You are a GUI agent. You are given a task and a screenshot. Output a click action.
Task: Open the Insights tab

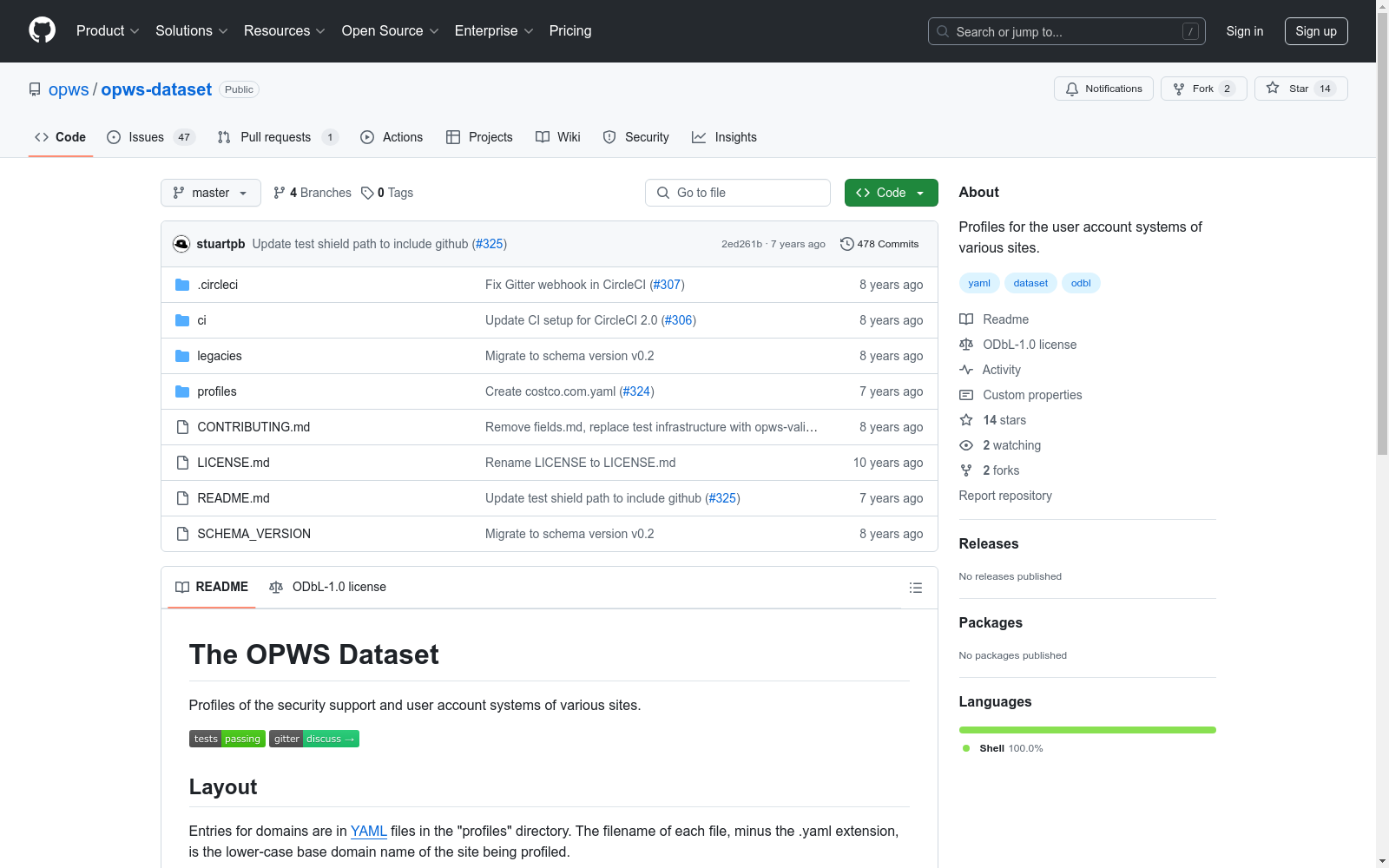pos(725,137)
